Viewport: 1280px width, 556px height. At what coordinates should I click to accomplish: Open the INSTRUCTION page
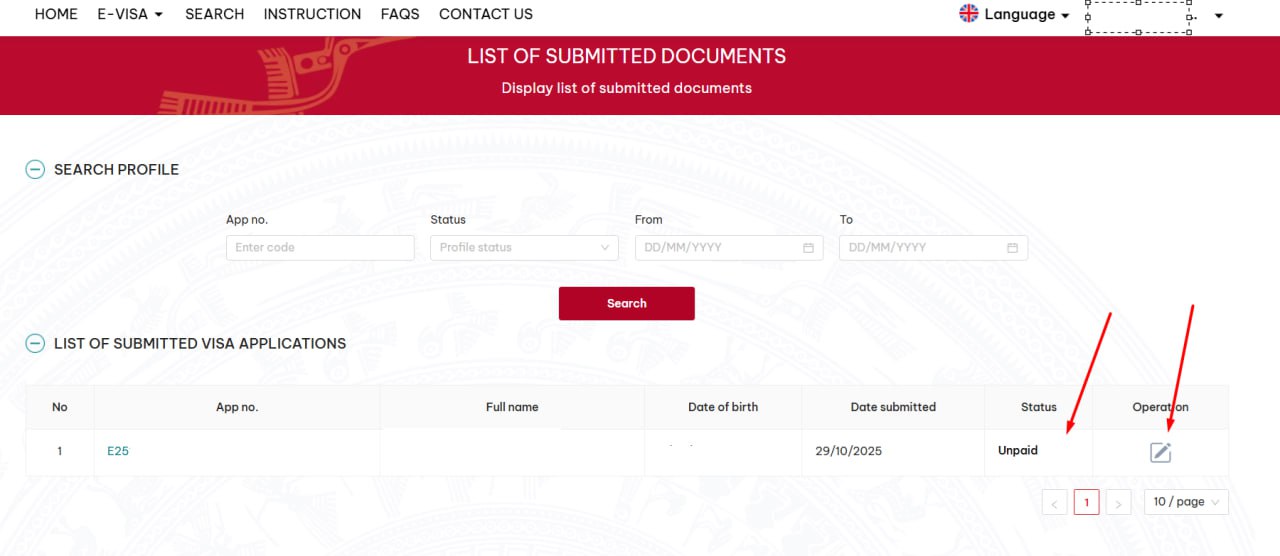click(x=312, y=14)
